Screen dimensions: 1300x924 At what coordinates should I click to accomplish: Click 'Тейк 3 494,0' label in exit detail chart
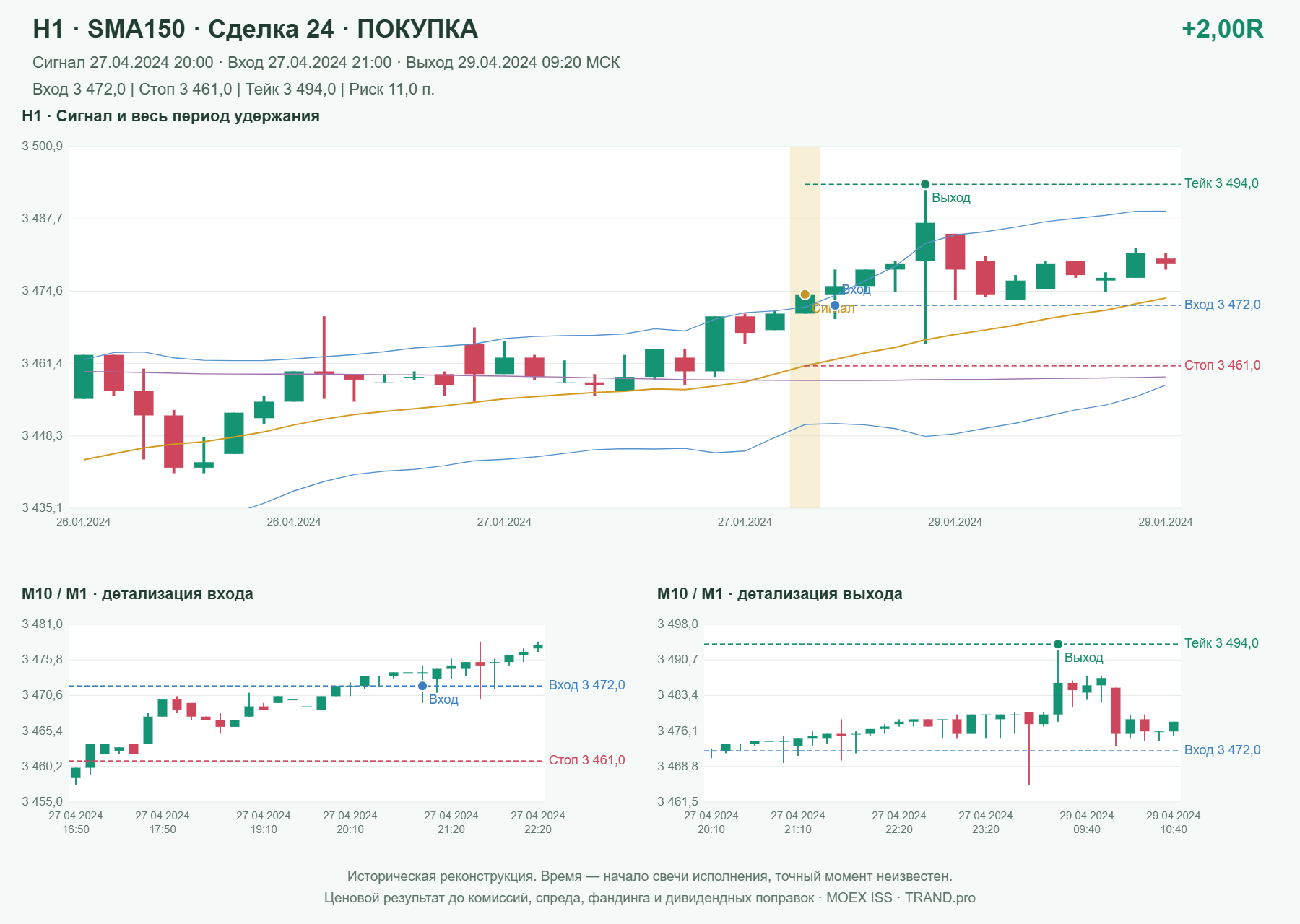tap(1221, 643)
